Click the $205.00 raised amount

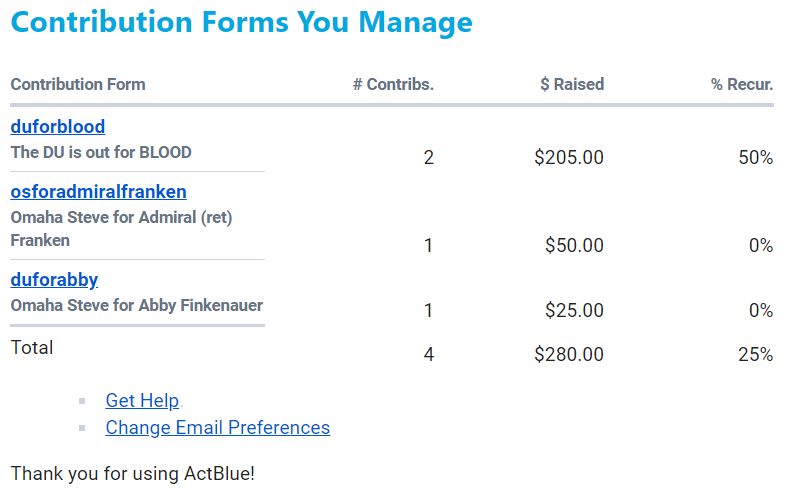(569, 158)
